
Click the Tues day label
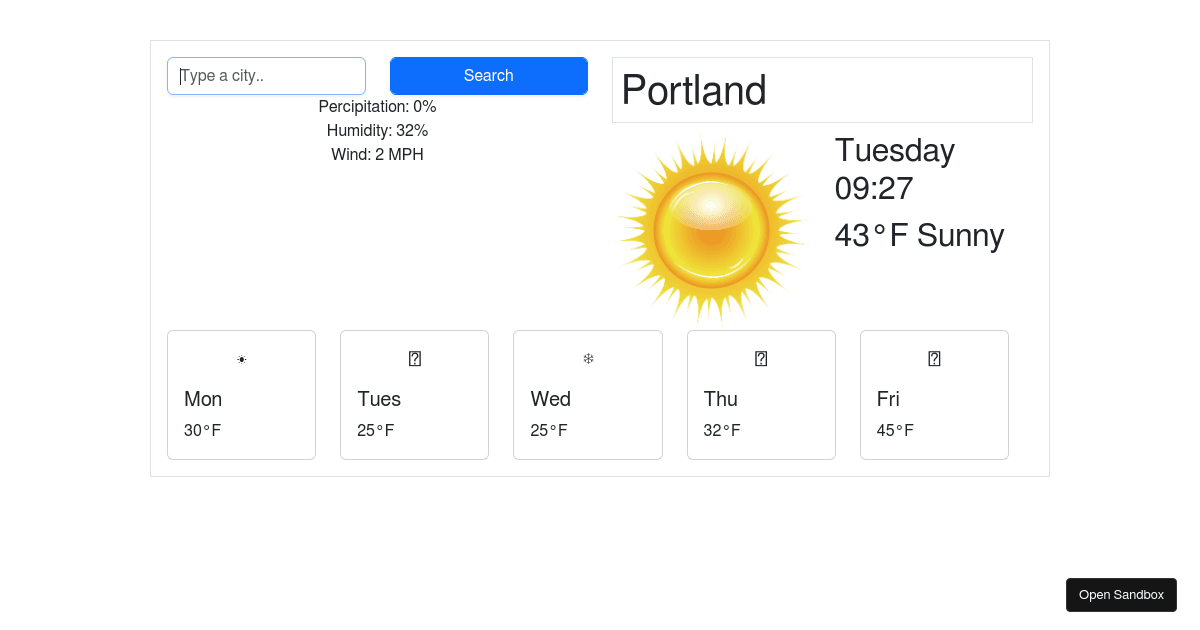379,399
